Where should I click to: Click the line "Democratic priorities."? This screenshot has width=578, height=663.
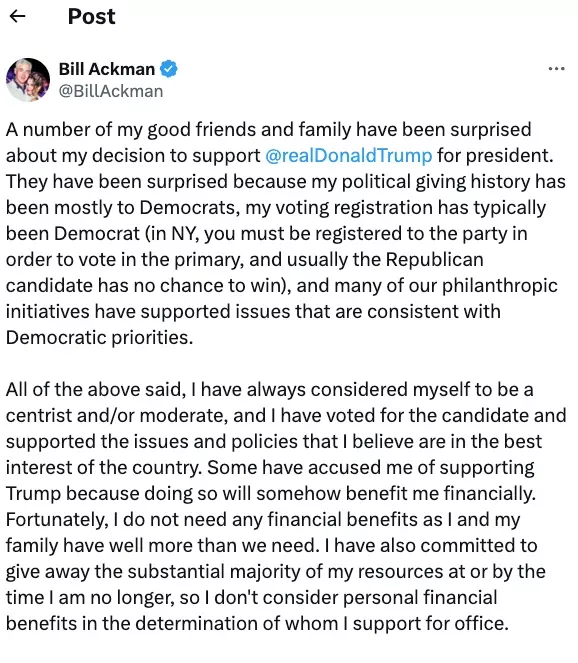click(x=99, y=337)
